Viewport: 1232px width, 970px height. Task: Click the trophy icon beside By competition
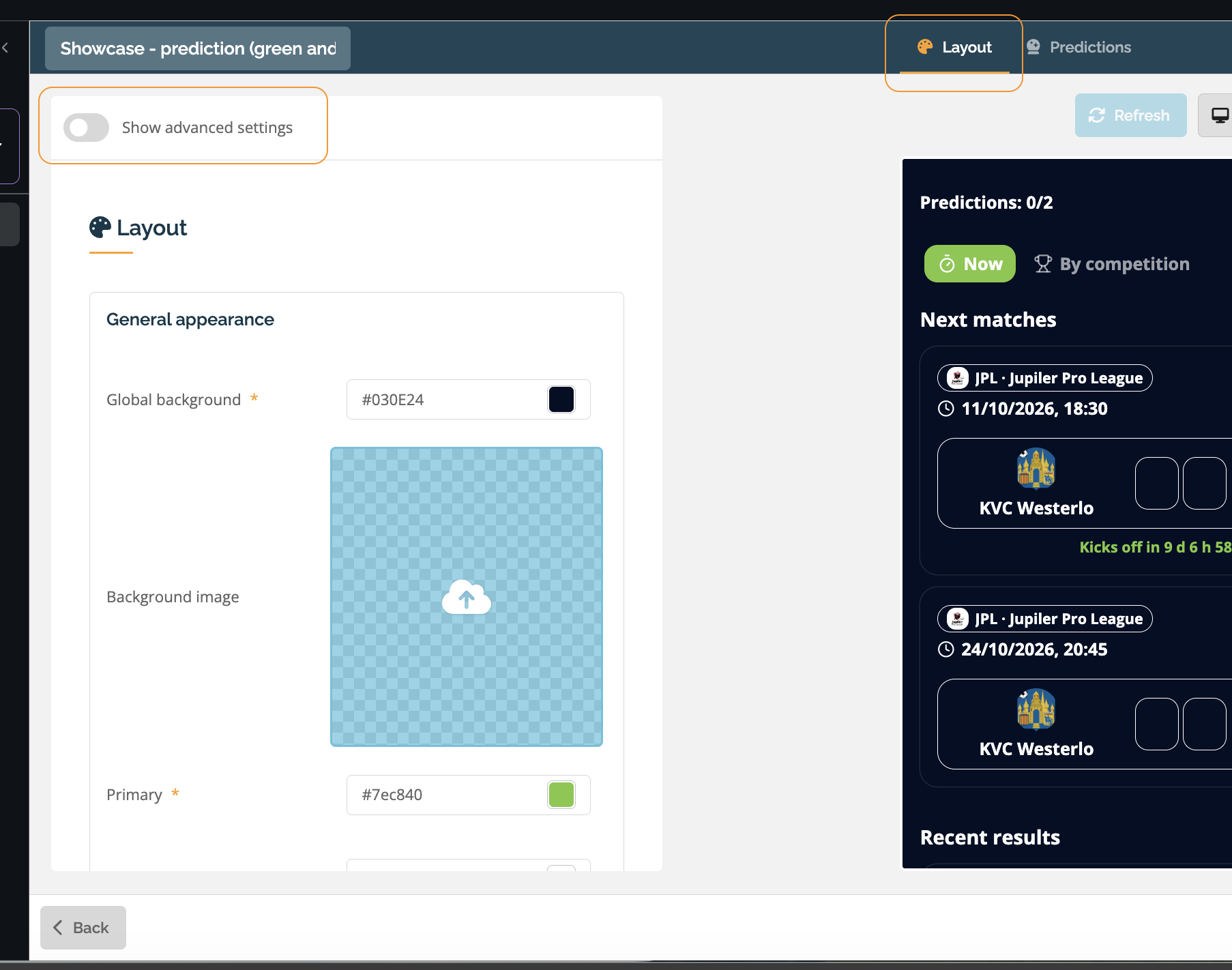point(1043,264)
